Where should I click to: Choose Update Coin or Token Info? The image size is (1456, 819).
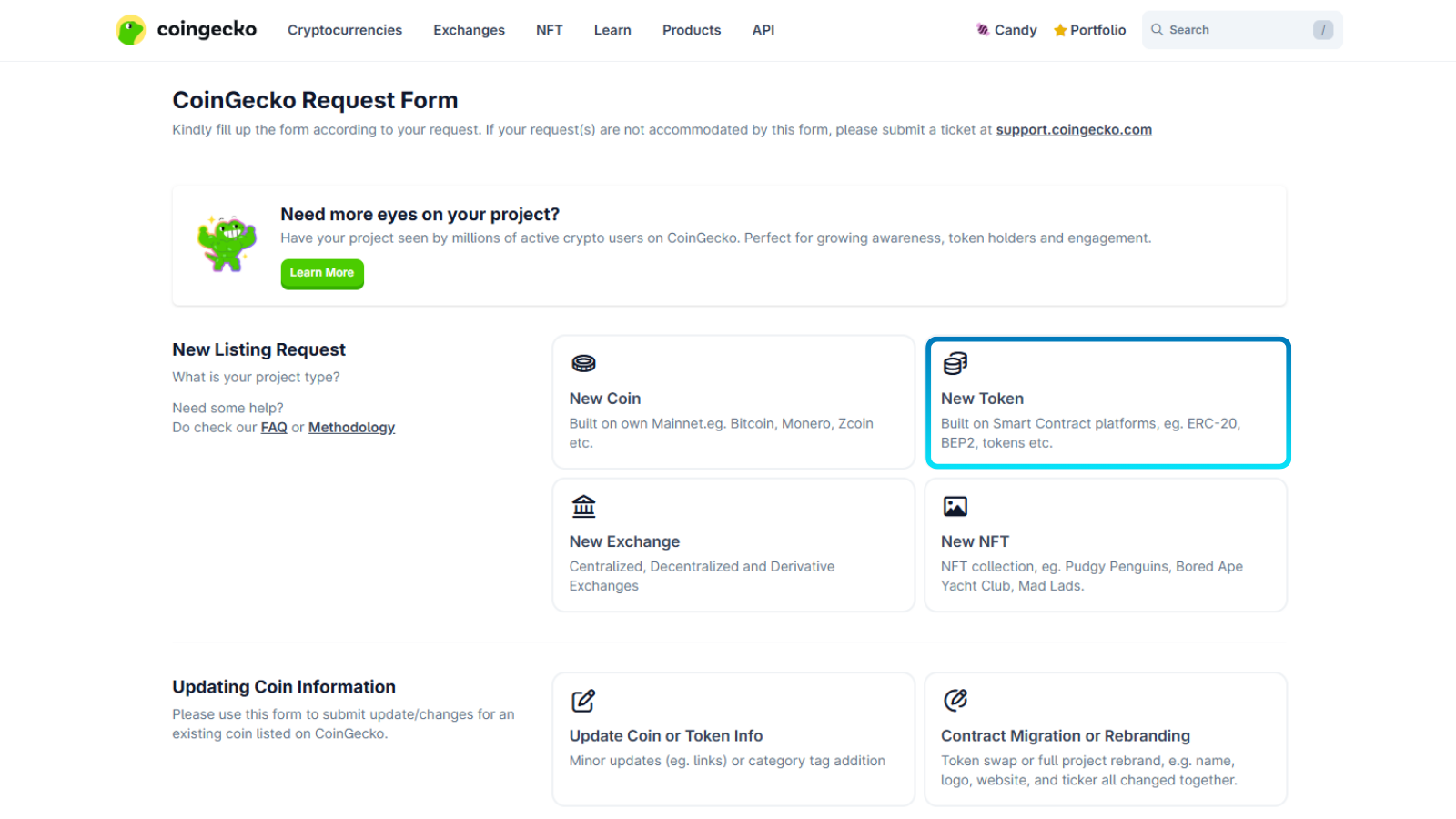(666, 736)
